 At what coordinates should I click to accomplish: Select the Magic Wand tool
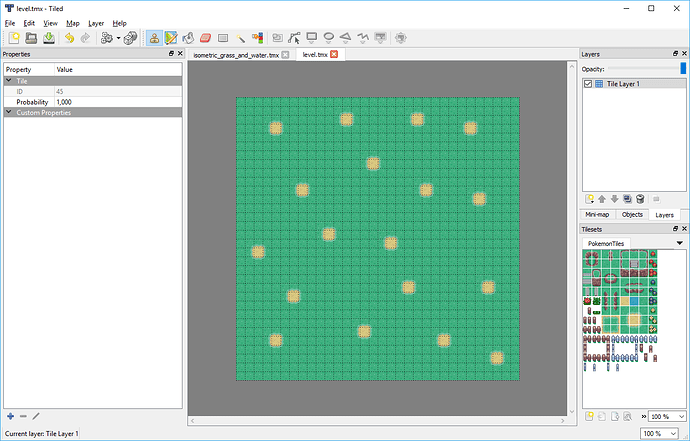[x=240, y=38]
